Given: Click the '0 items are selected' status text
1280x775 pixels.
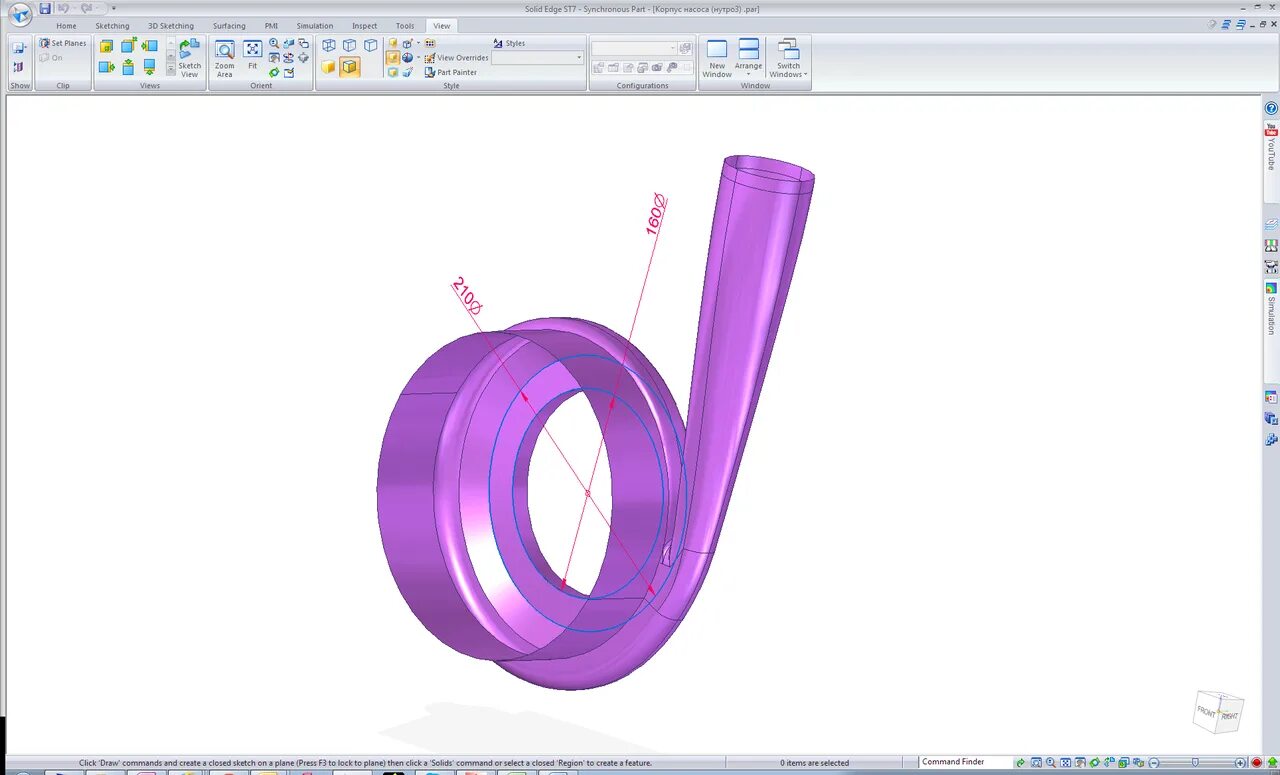Looking at the screenshot, I should point(814,763).
